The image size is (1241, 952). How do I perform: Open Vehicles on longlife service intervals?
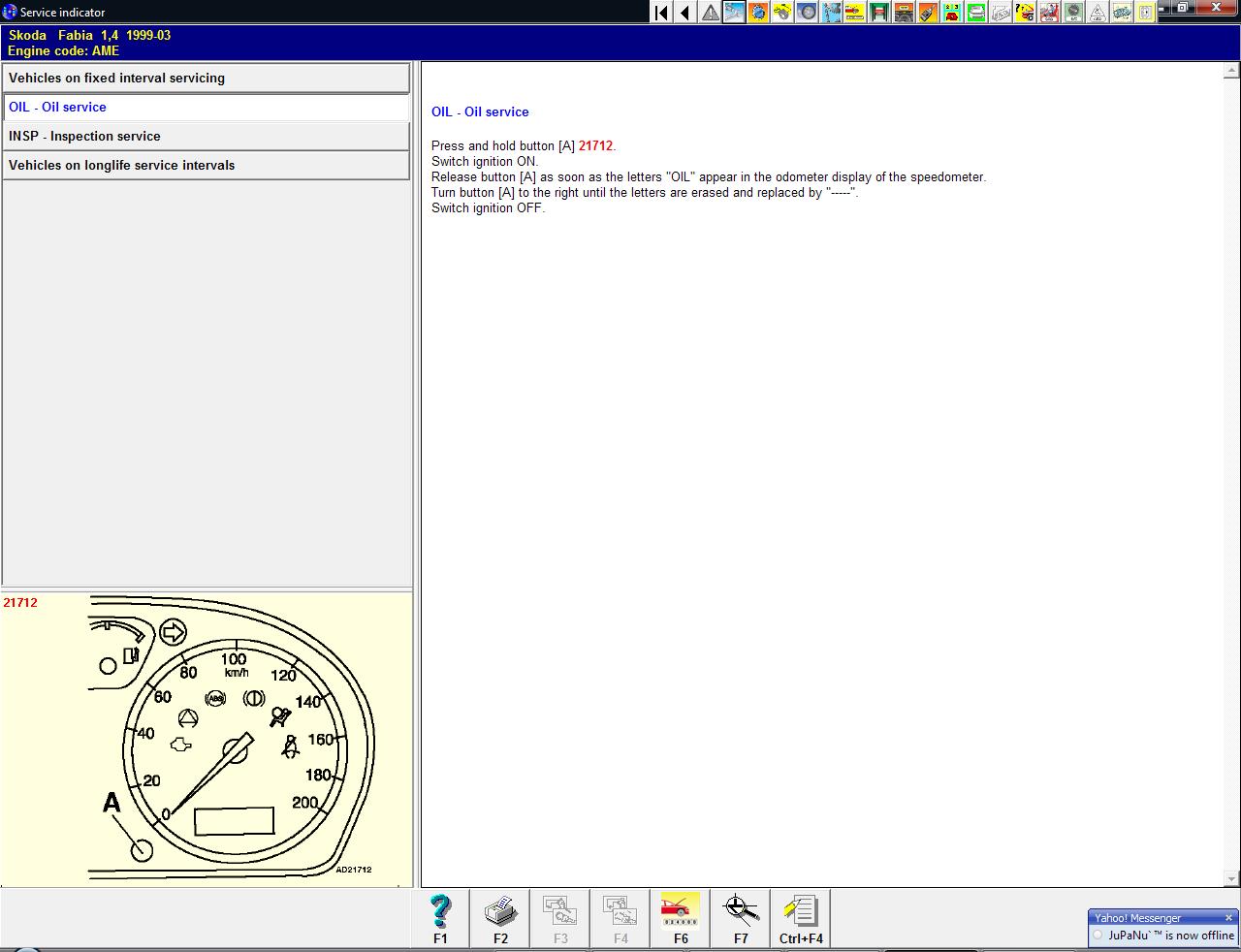click(x=206, y=166)
